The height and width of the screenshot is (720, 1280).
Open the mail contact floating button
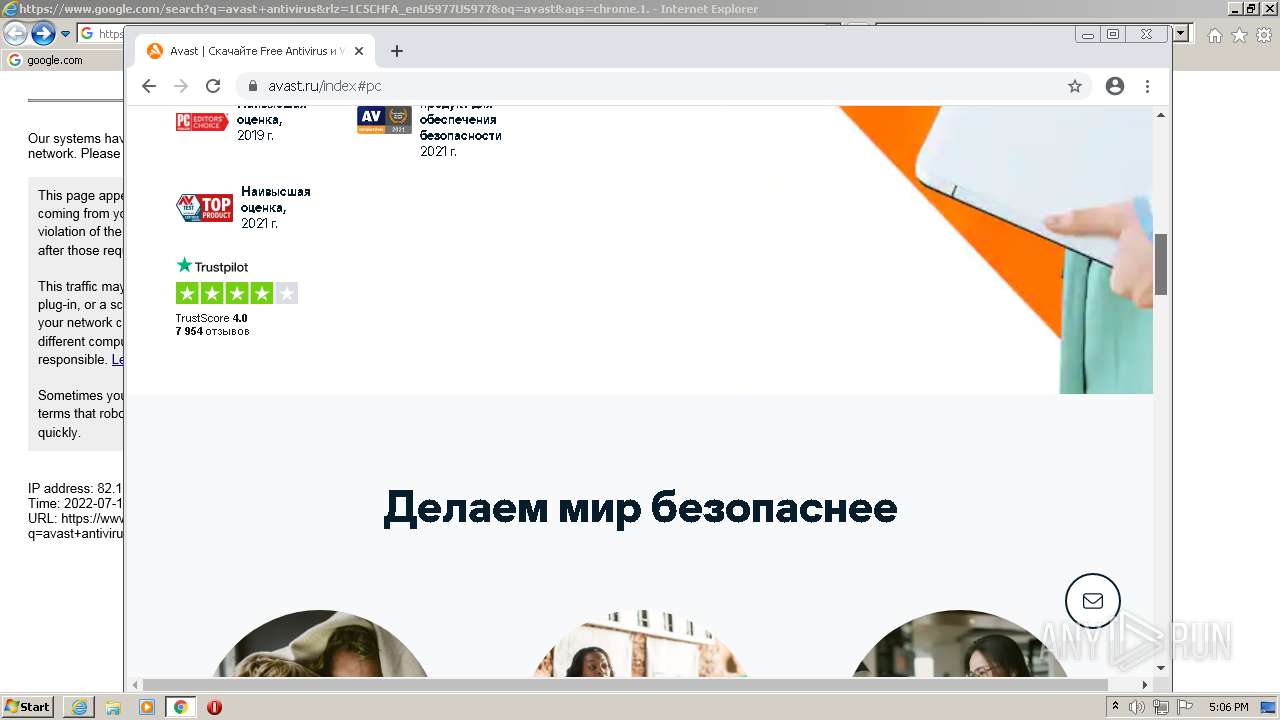tap(1093, 601)
